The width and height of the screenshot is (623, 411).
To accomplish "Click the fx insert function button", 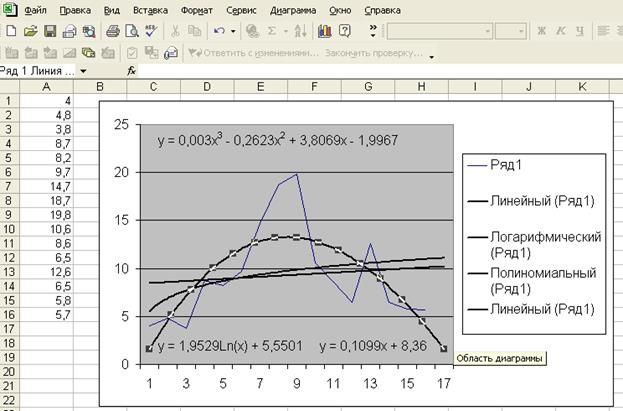I will 132,71.
